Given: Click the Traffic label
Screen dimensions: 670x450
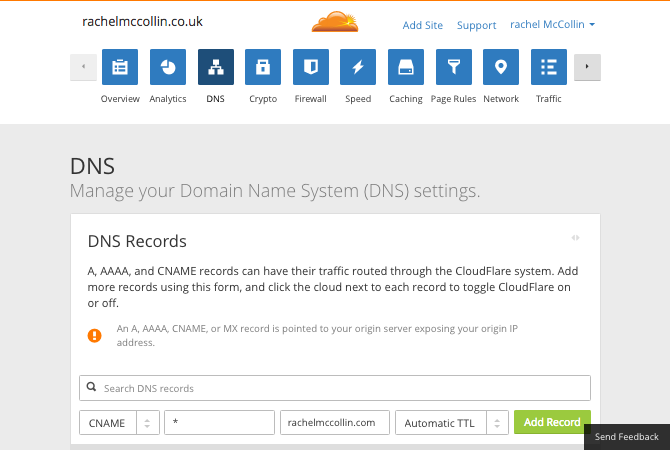Looking at the screenshot, I should (x=549, y=99).
